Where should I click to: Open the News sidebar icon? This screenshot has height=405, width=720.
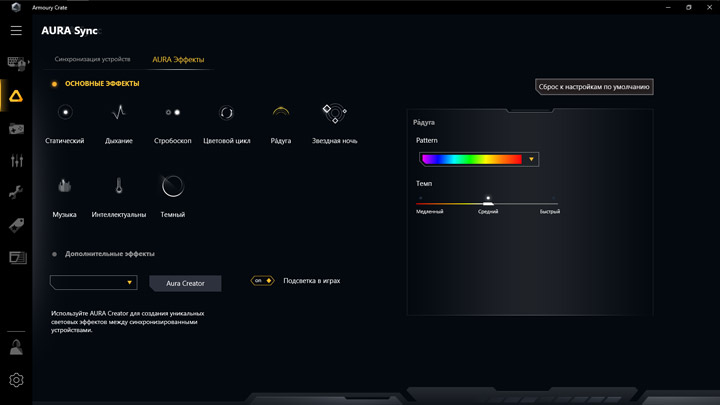[x=17, y=258]
